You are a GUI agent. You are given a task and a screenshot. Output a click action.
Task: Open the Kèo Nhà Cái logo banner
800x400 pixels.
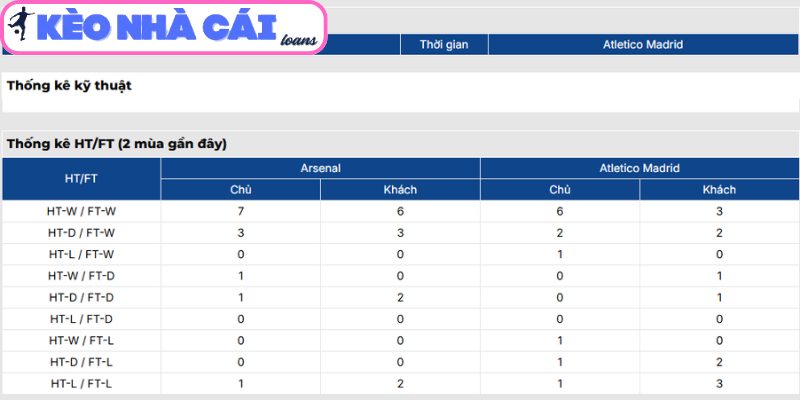coord(164,27)
